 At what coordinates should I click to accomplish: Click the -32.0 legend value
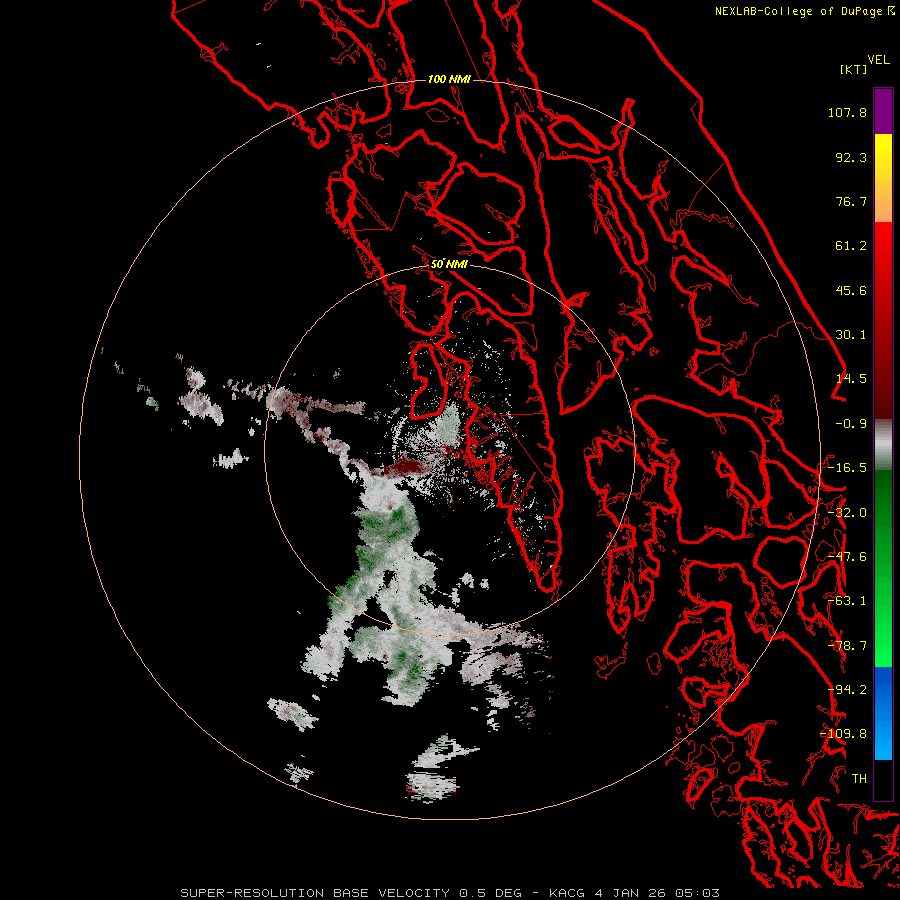pyautogui.click(x=847, y=513)
